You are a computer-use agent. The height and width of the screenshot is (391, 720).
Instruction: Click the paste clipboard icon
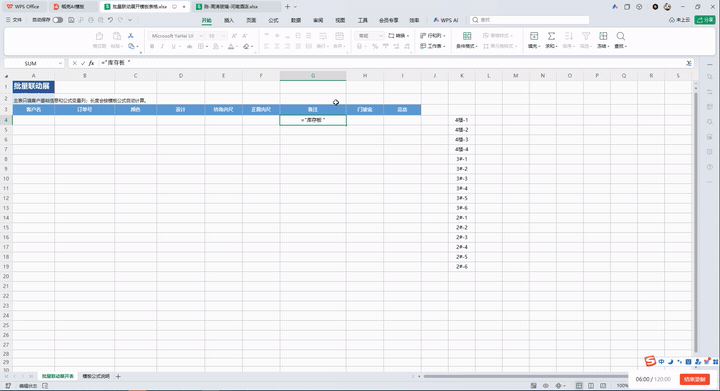click(x=117, y=36)
